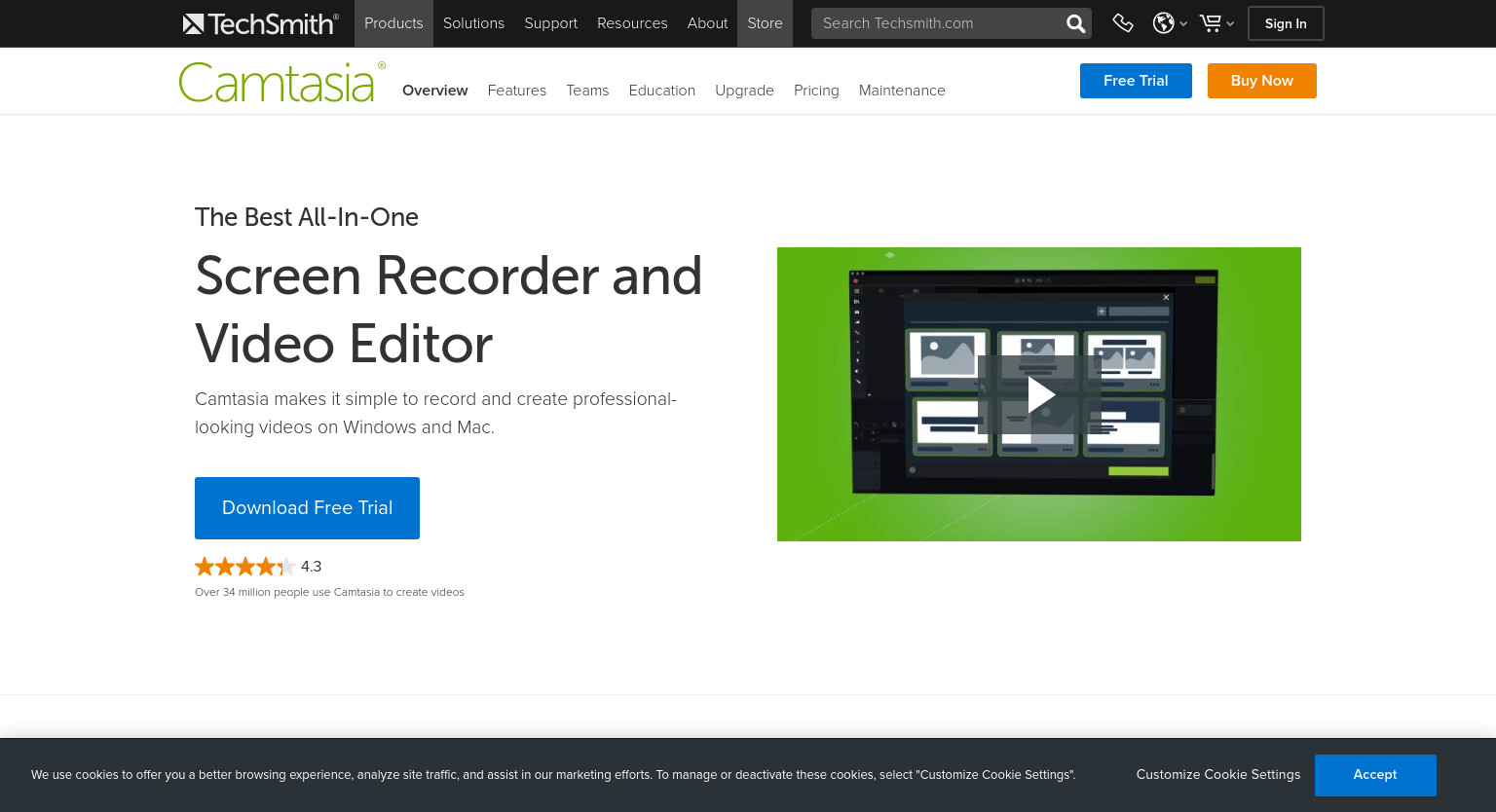Select the Upgrade tab
Image resolution: width=1496 pixels, height=812 pixels.
[744, 91]
